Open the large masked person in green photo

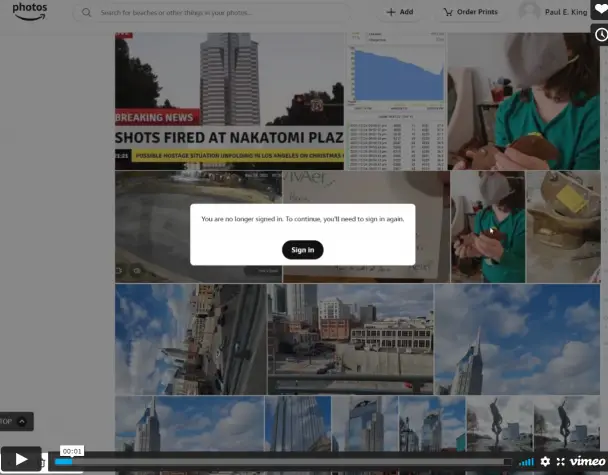coord(524,101)
